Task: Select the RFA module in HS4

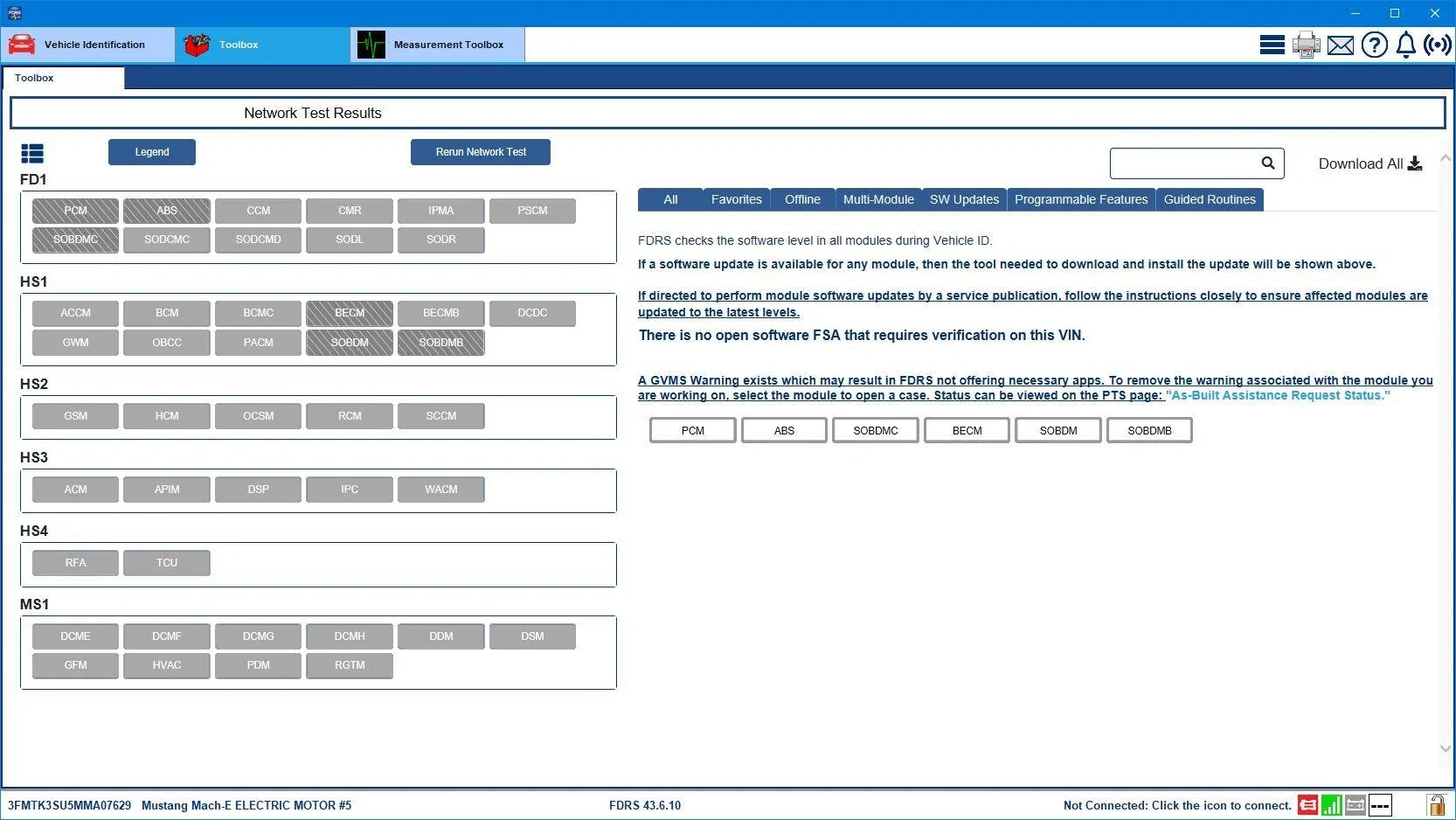Action: tap(75, 563)
